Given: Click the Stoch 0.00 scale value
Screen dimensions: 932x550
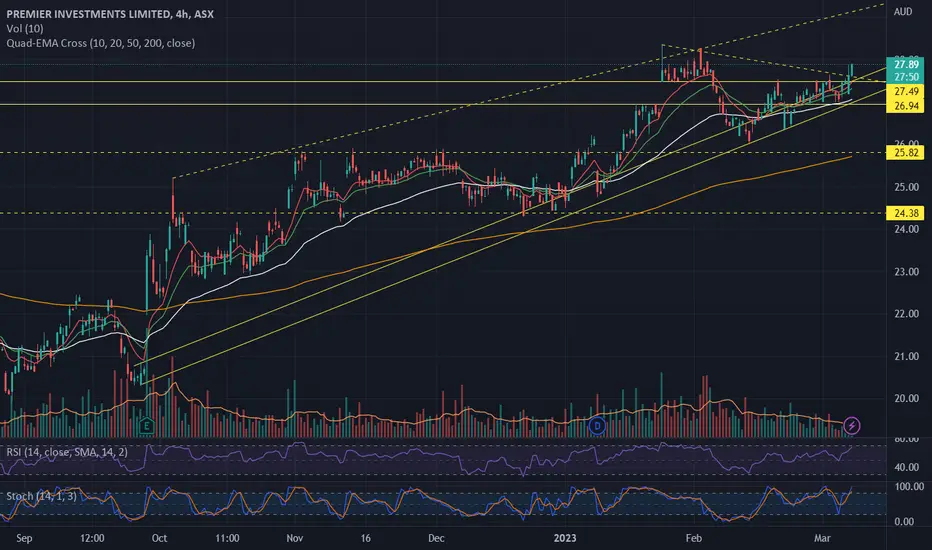Looking at the screenshot, I should coord(904,521).
